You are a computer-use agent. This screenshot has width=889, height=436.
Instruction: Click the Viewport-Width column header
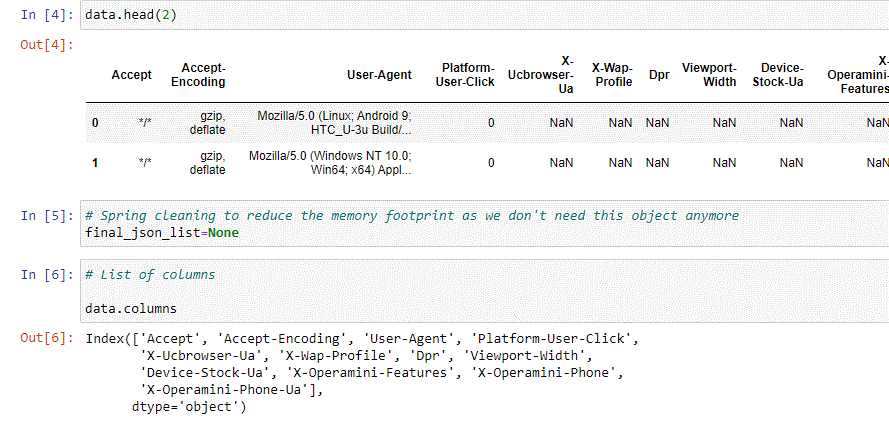tap(709, 75)
